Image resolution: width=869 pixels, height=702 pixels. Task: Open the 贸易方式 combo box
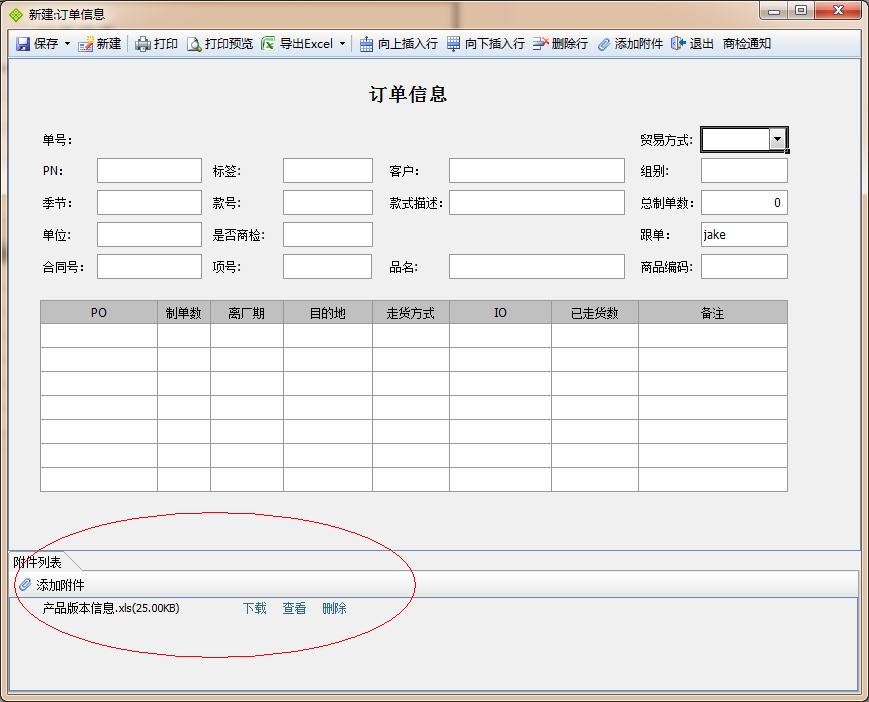(777, 140)
